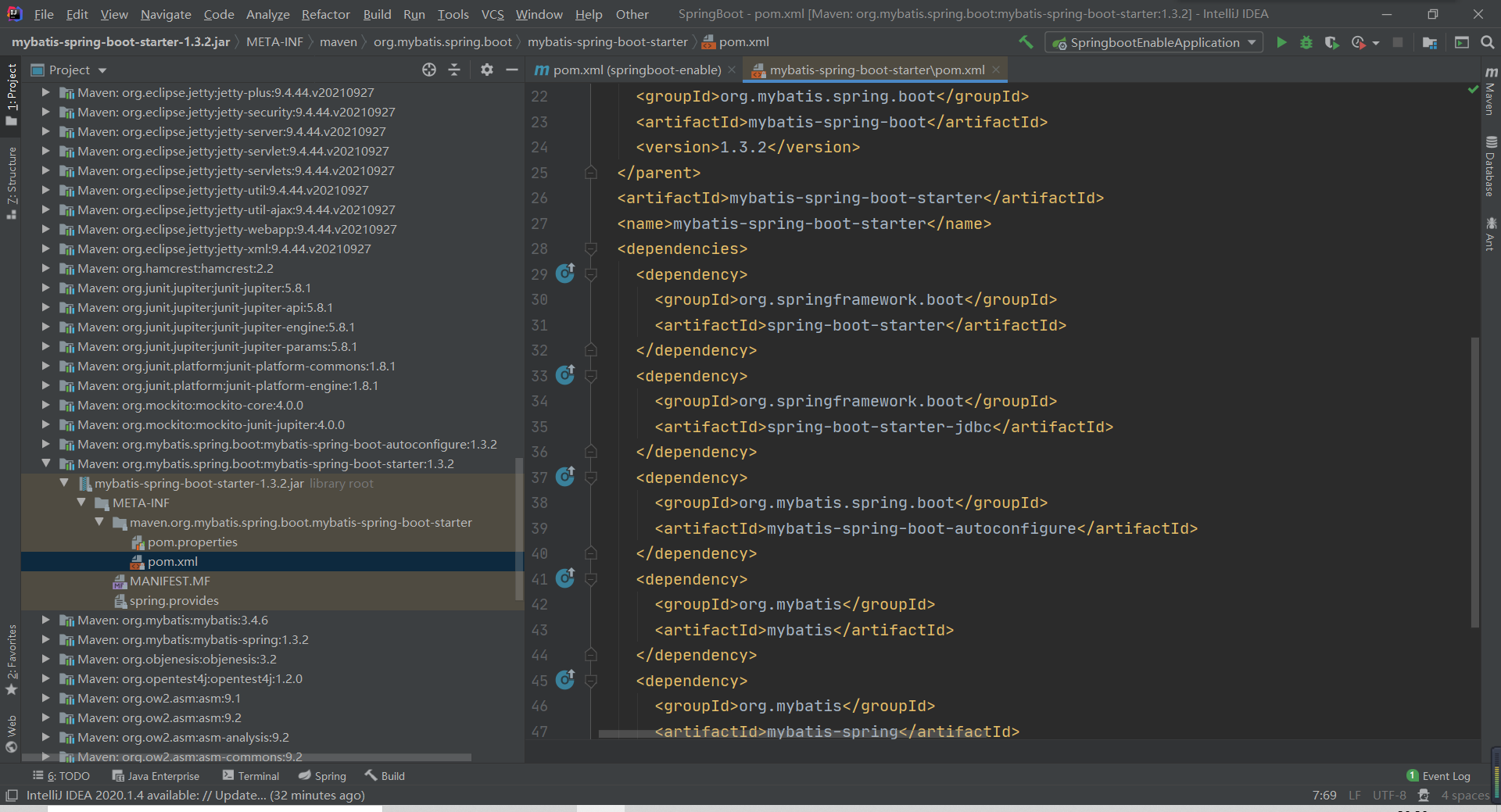Open the Refactor menu

coord(325,14)
